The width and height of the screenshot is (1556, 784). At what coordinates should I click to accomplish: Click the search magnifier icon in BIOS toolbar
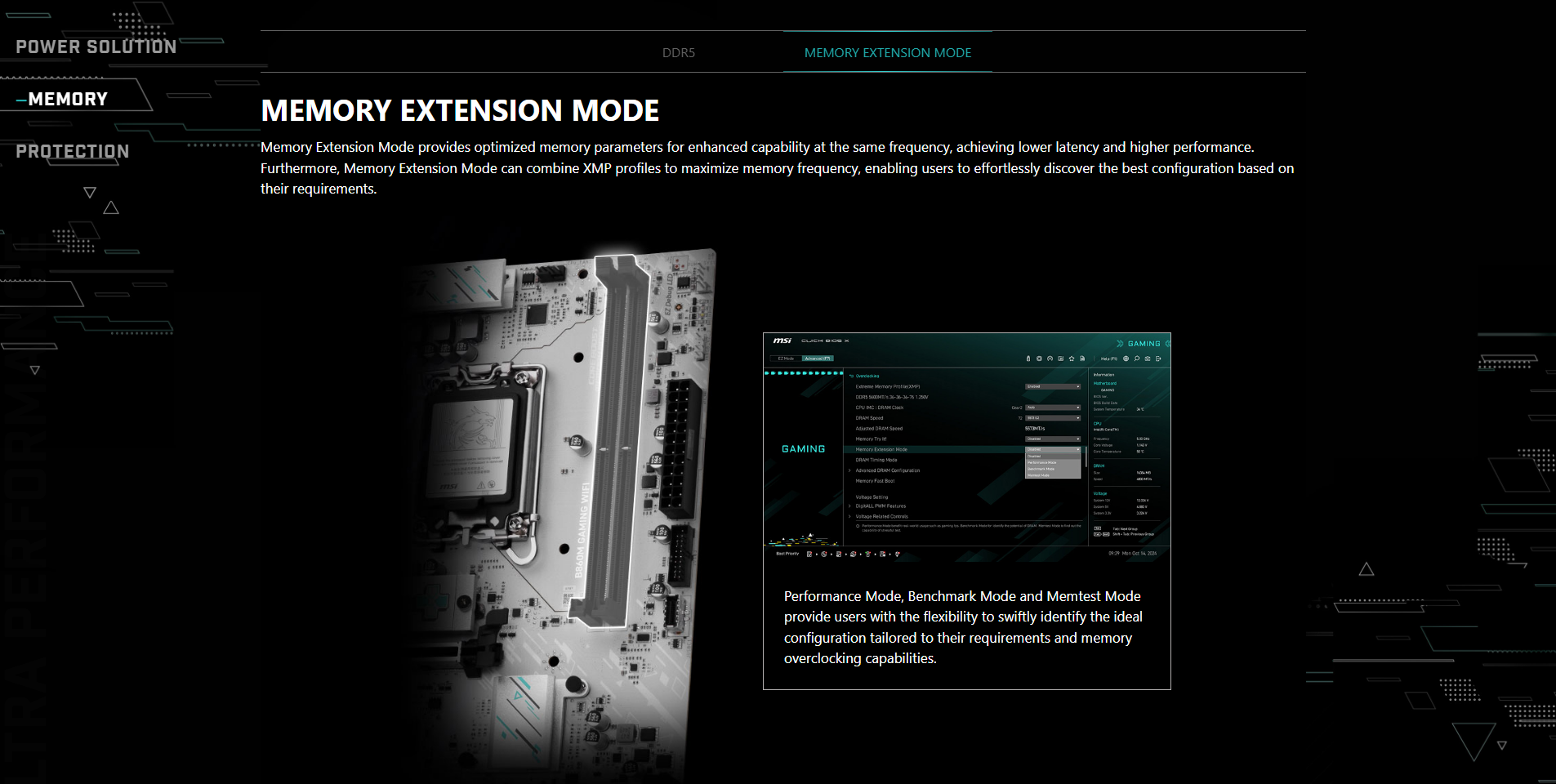tap(1136, 359)
